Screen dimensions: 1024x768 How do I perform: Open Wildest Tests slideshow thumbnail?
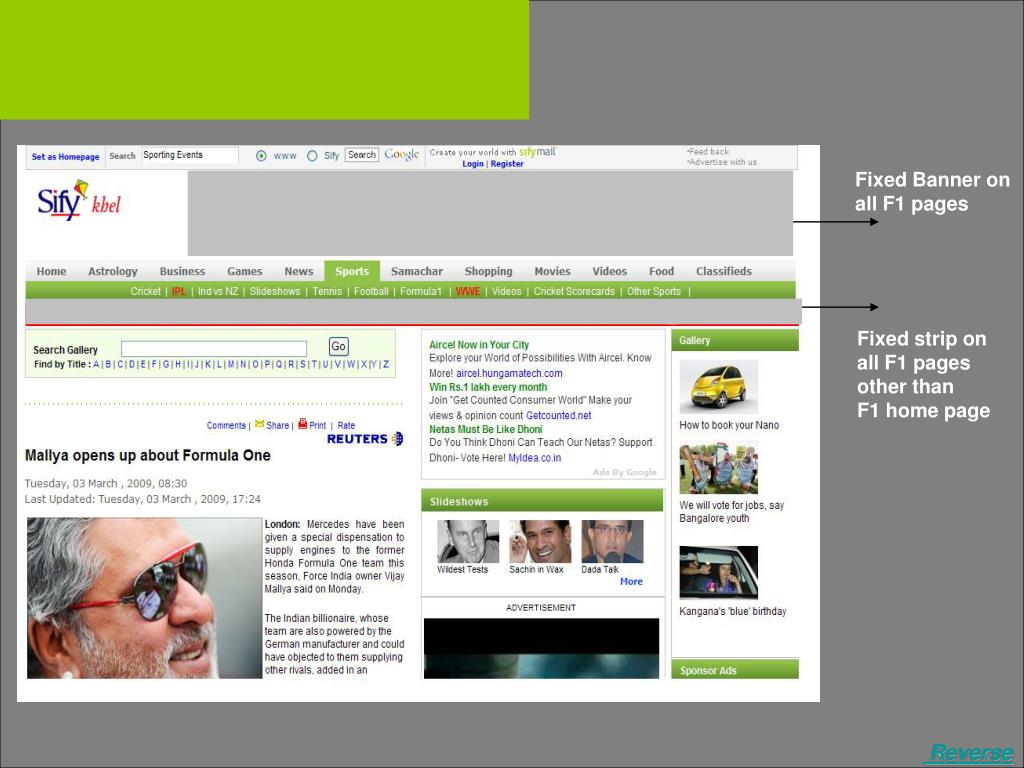[468, 541]
